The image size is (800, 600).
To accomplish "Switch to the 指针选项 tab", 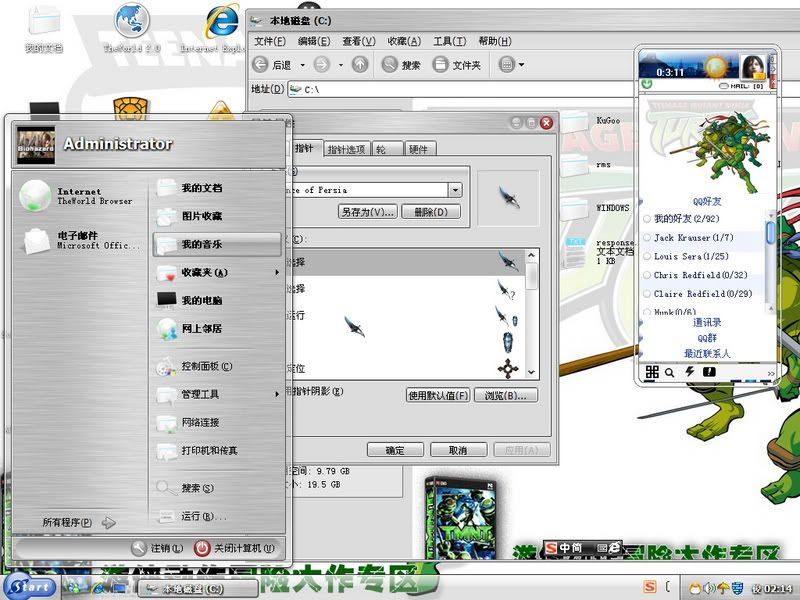I will (x=345, y=149).
